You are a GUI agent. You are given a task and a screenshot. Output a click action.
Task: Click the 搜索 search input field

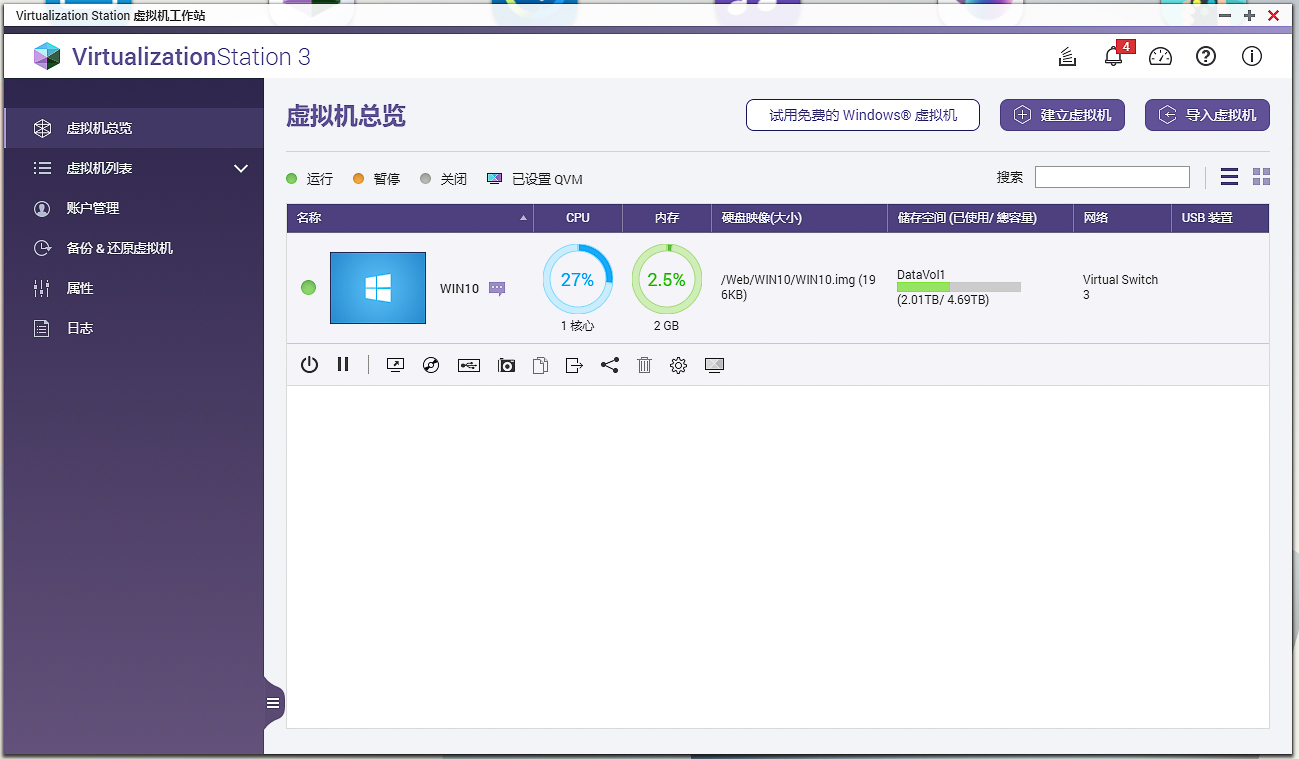click(x=1112, y=177)
